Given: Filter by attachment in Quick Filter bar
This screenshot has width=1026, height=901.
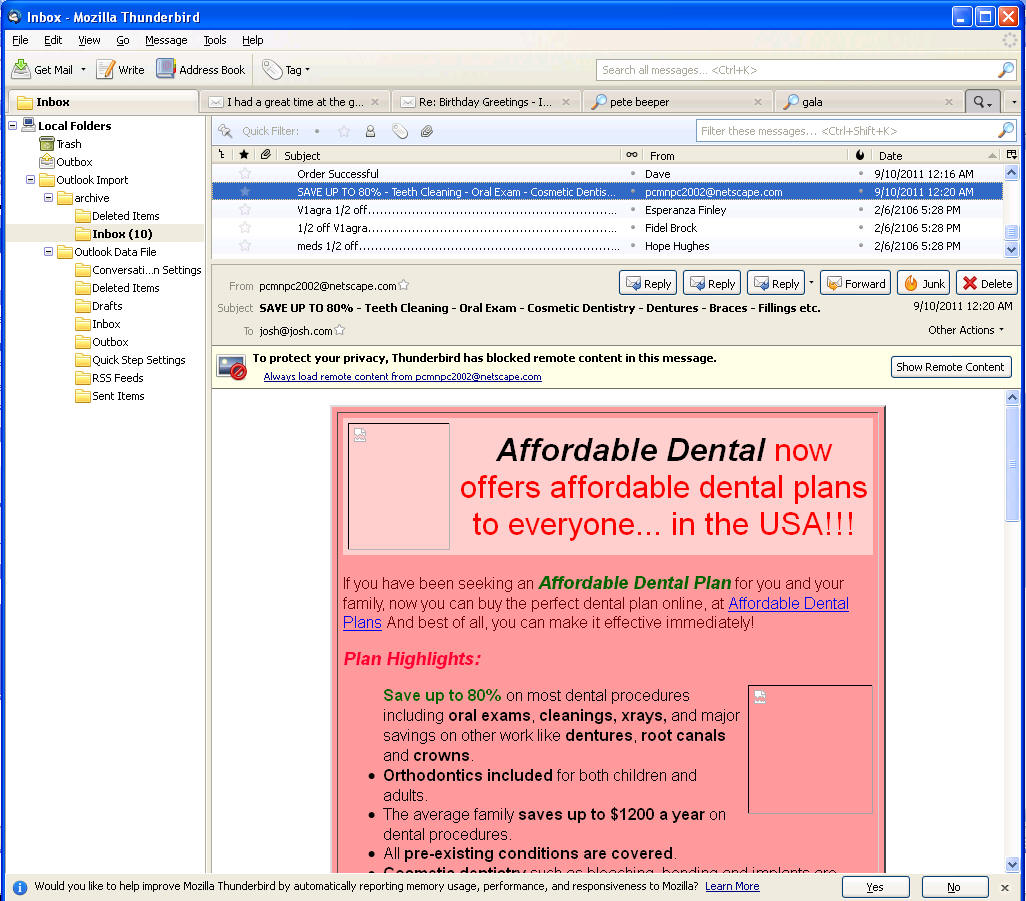Looking at the screenshot, I should 427,131.
